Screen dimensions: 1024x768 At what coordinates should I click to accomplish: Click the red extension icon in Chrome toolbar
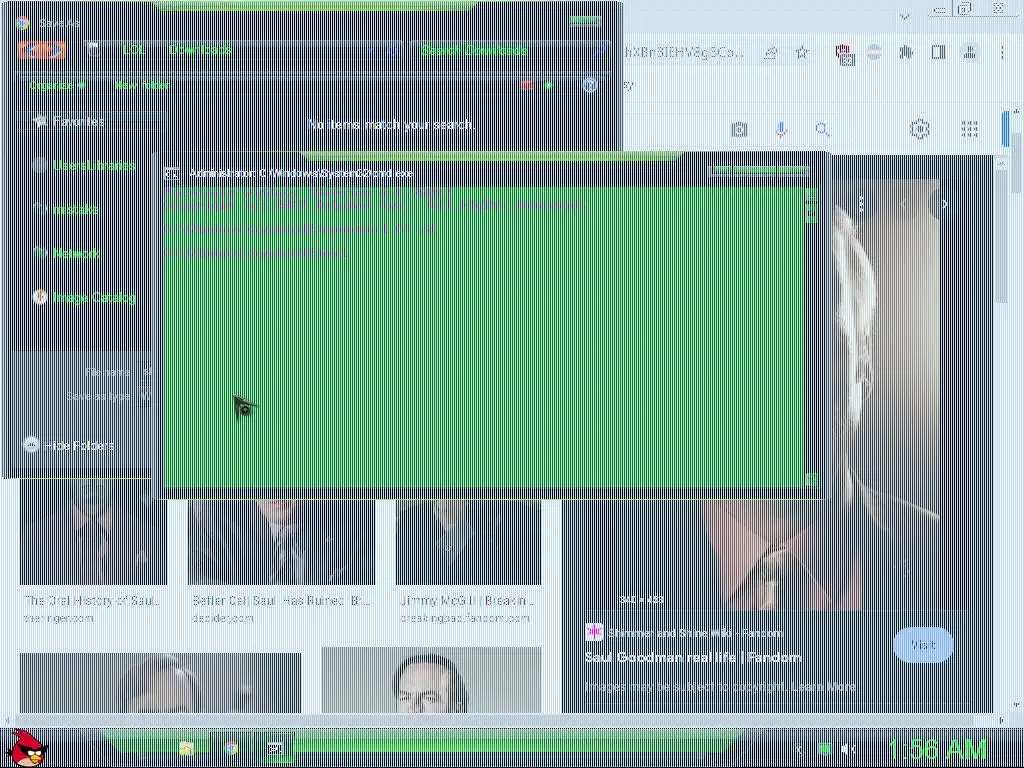pos(845,54)
